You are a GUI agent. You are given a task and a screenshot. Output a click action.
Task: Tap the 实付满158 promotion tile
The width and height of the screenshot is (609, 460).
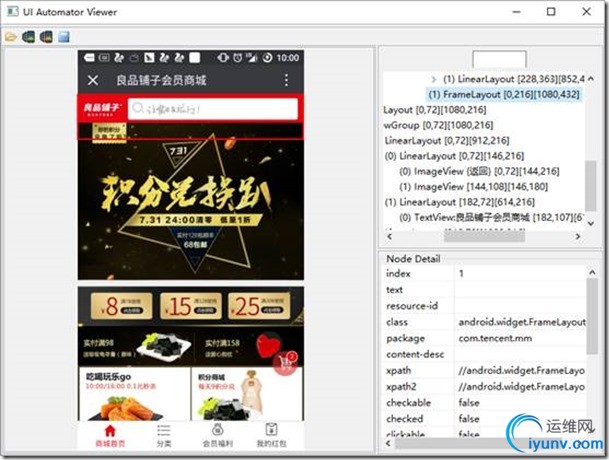pos(249,347)
